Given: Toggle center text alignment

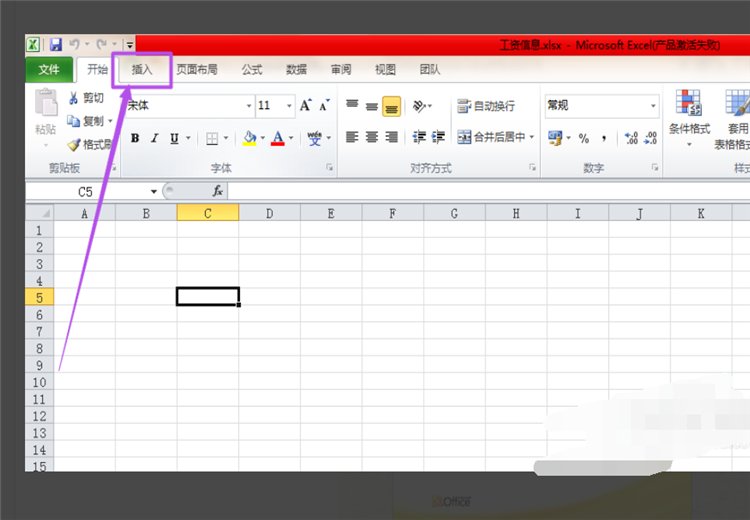Looking at the screenshot, I should tap(372, 137).
